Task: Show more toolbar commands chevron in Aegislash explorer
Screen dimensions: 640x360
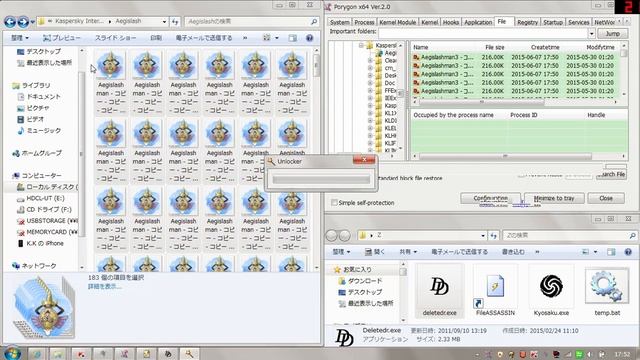Action: pyautogui.click(x=245, y=38)
